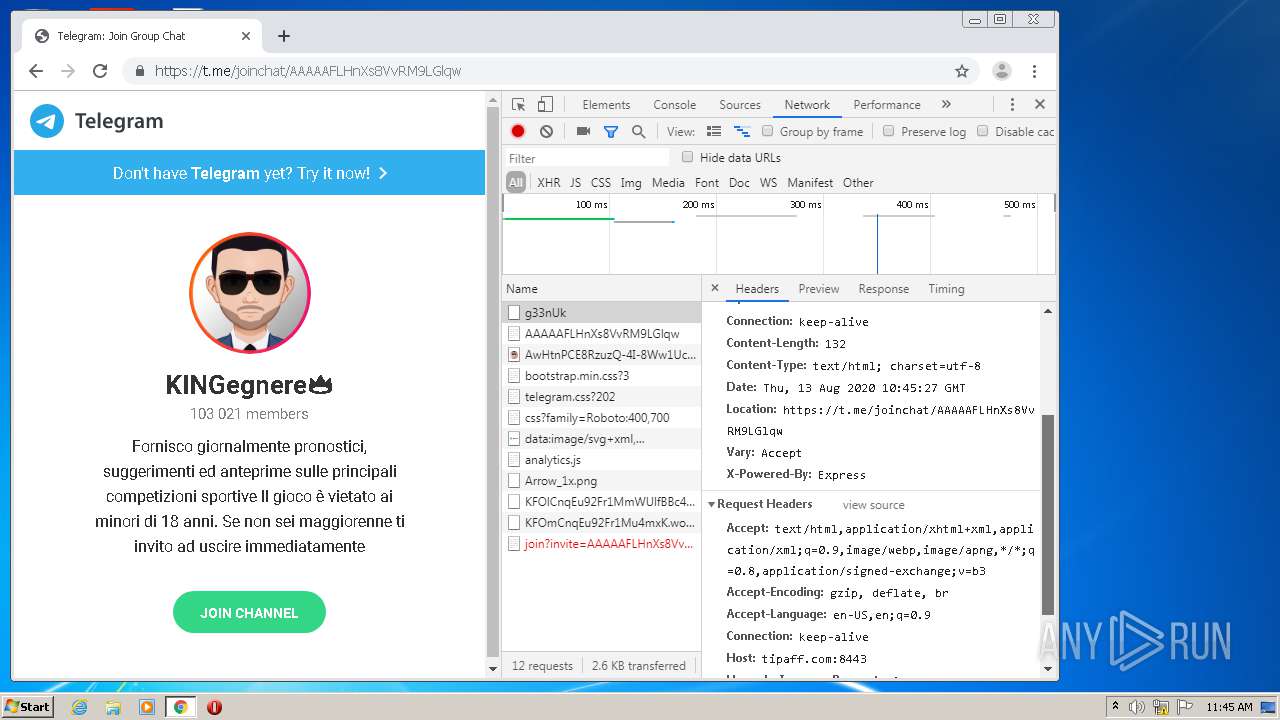Image resolution: width=1280 pixels, height=720 pixels.
Task: Select the inspect element picker icon
Action: pos(518,104)
